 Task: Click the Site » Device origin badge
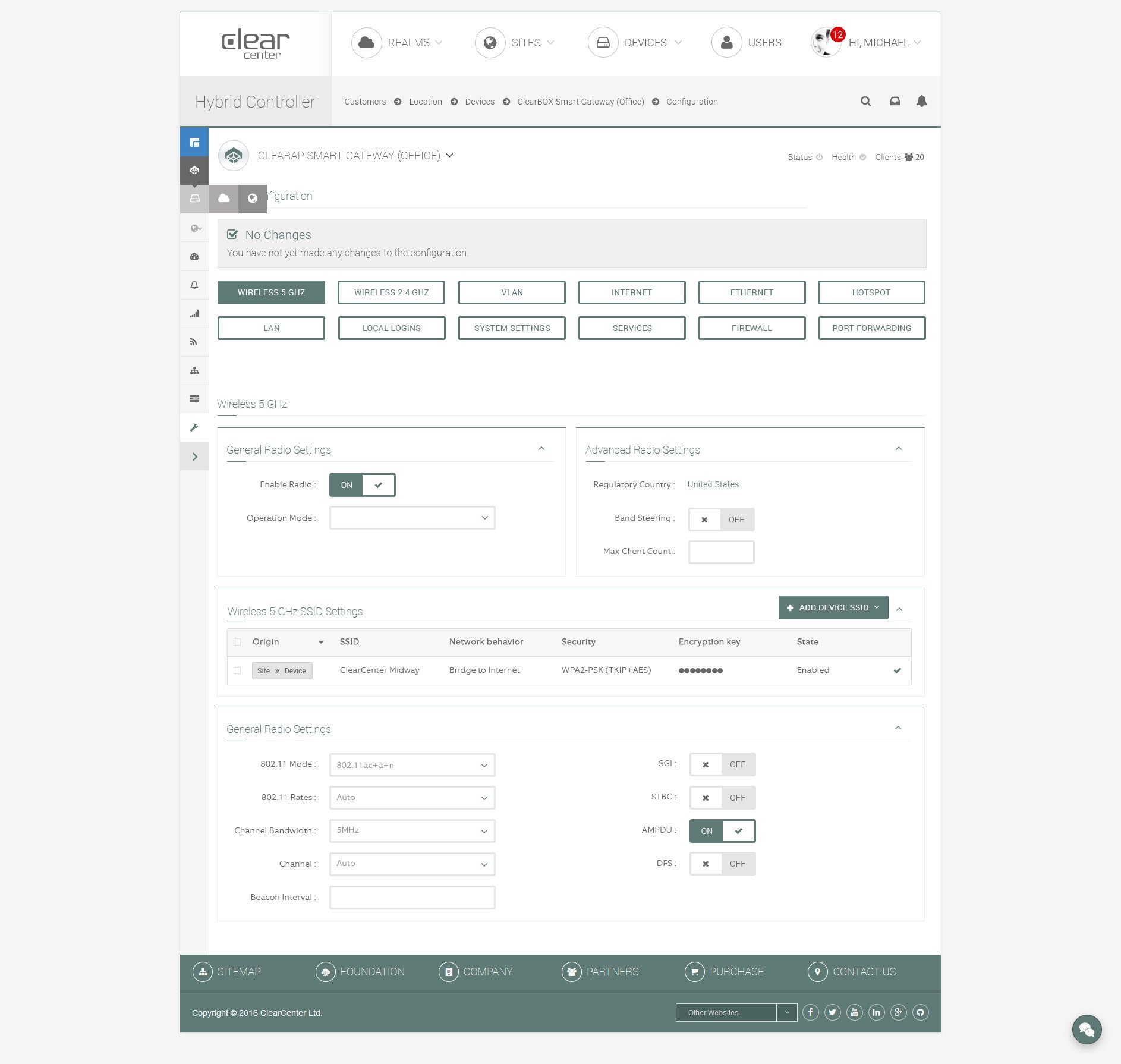(x=282, y=670)
